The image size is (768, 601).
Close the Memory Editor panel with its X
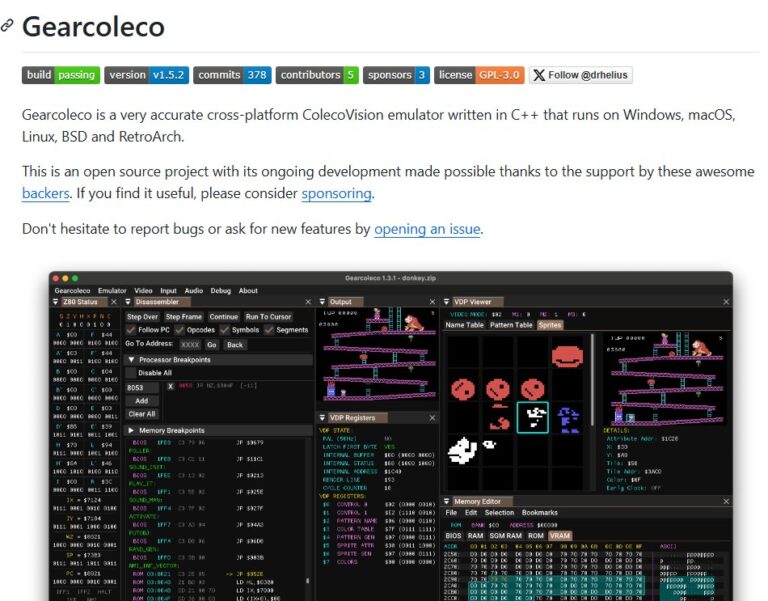726,501
